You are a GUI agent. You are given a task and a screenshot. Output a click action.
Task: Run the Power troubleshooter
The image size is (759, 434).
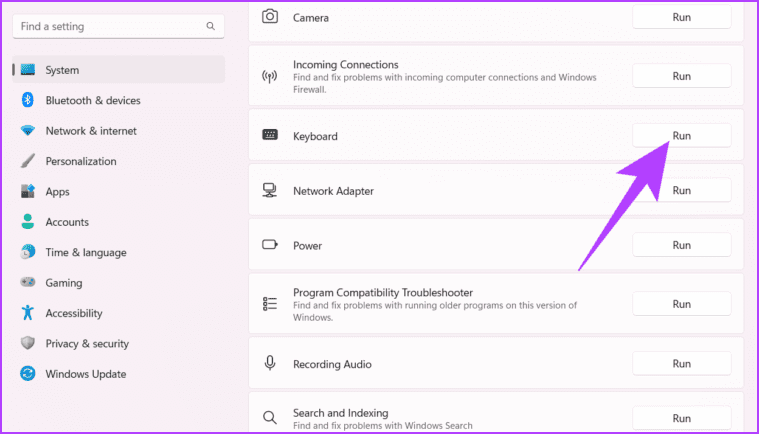tap(682, 245)
